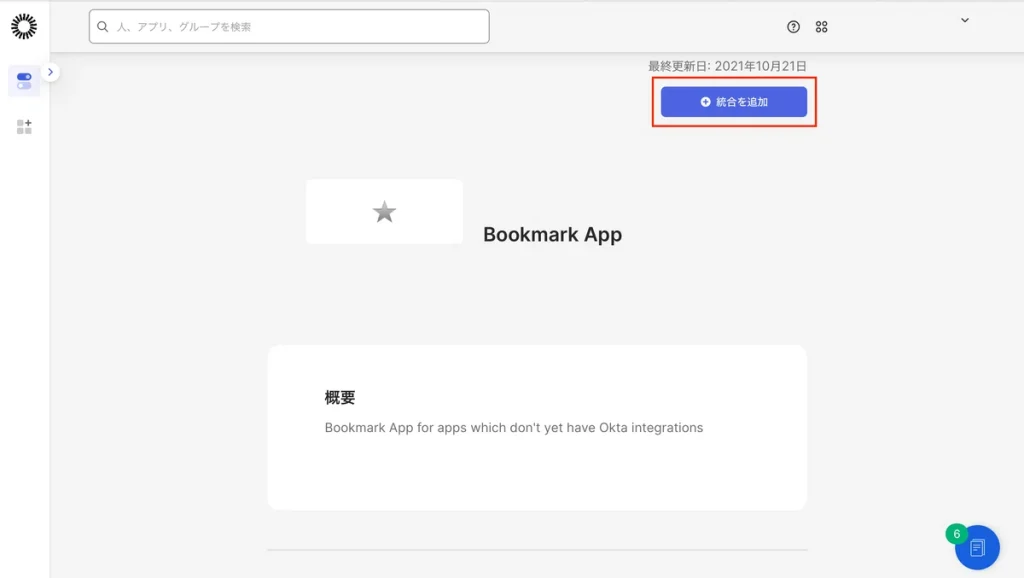Expand the user account menu chevron
1024x578 pixels.
(965, 20)
